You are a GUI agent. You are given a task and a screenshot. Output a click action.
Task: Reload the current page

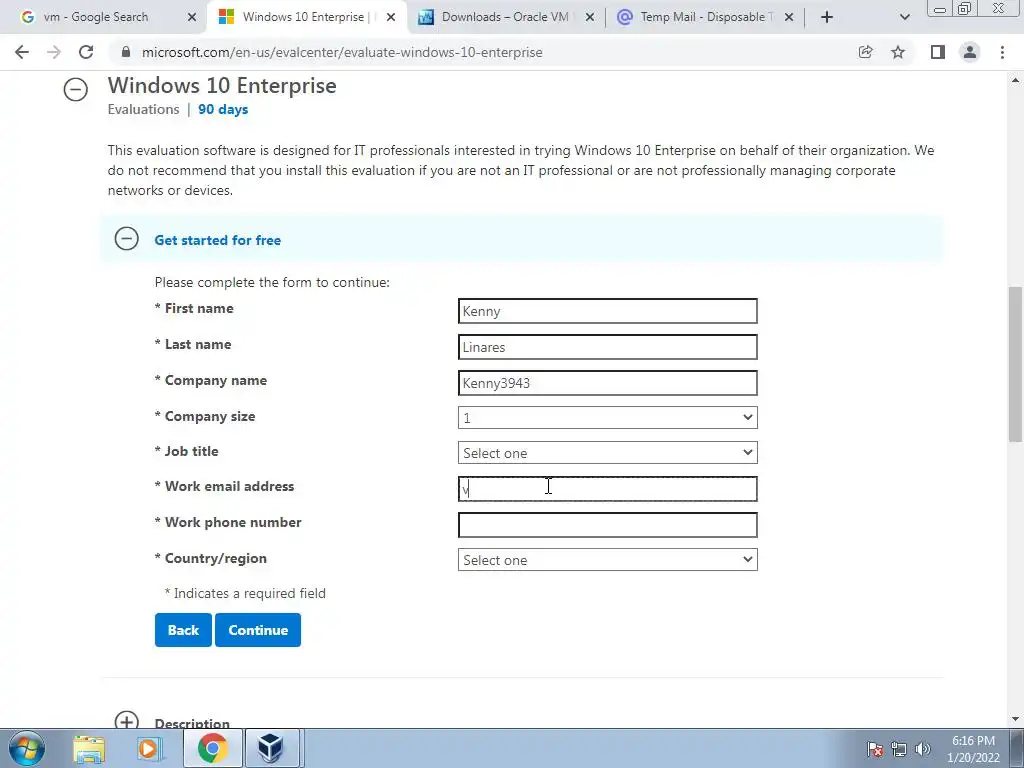tap(86, 52)
